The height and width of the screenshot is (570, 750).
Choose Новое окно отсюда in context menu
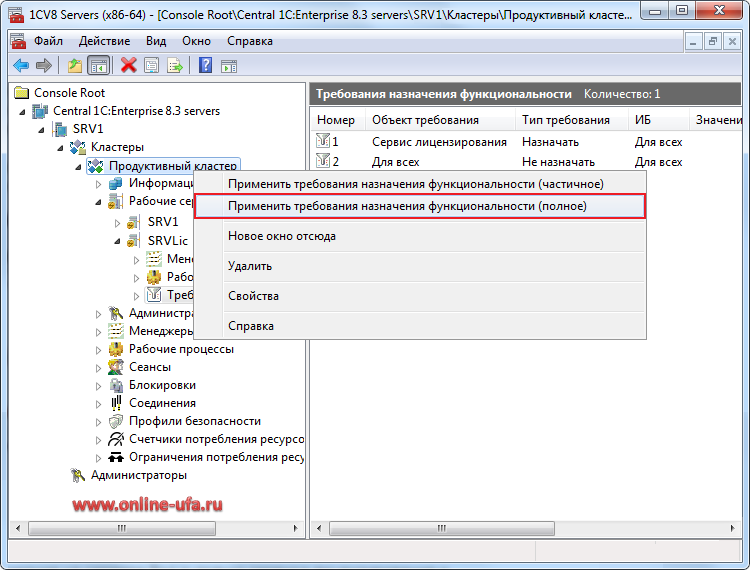tap(420, 236)
